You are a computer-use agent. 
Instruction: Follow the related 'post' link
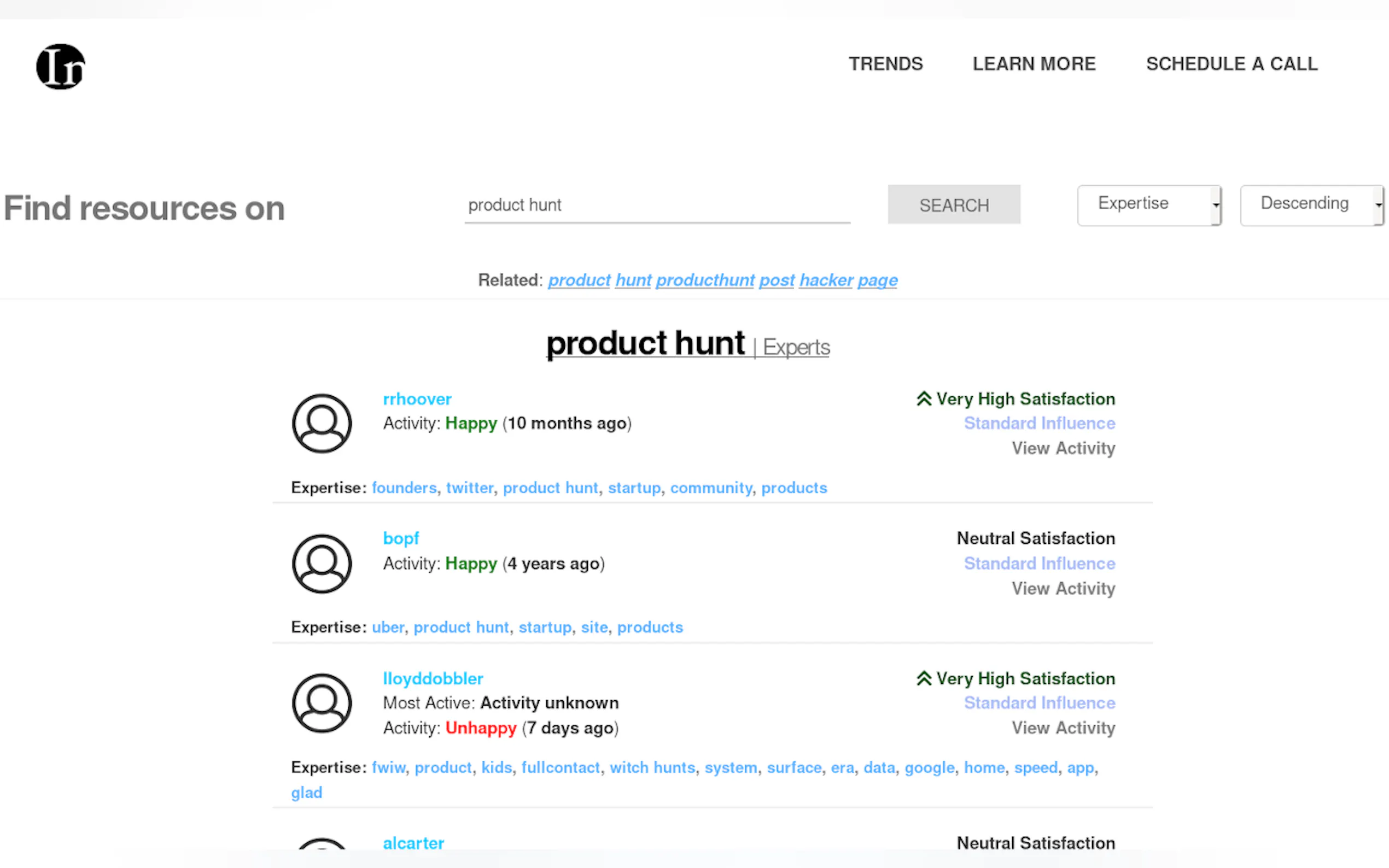777,280
